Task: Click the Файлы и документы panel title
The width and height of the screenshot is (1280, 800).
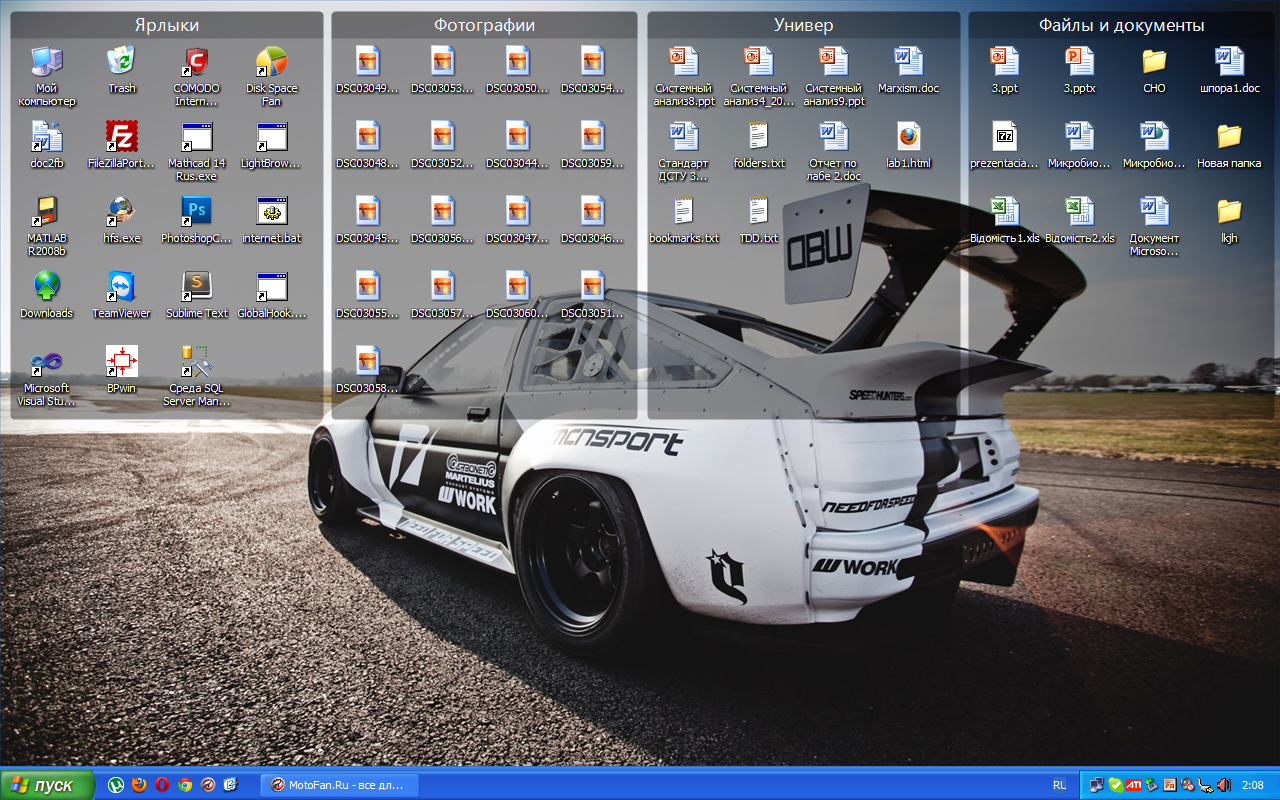Action: point(1121,25)
